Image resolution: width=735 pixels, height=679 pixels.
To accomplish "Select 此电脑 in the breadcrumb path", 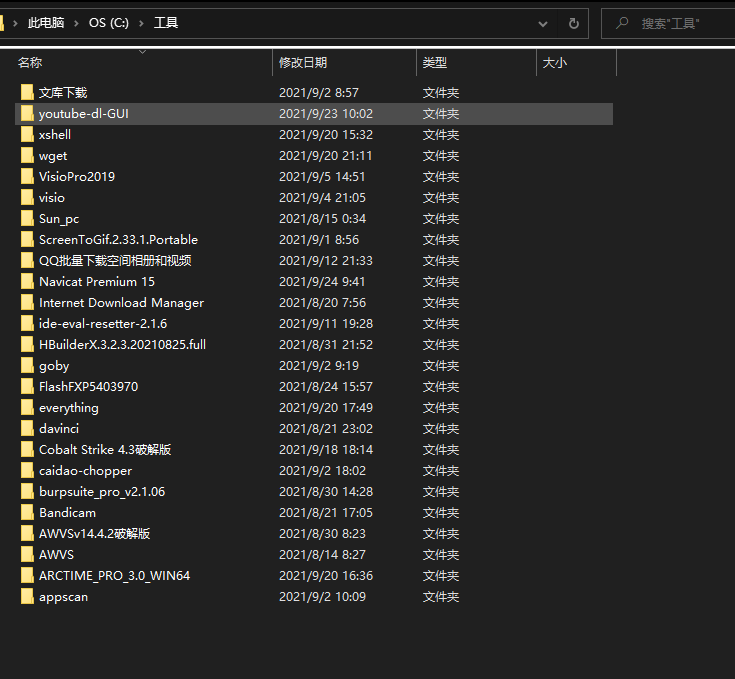I will coord(46,22).
